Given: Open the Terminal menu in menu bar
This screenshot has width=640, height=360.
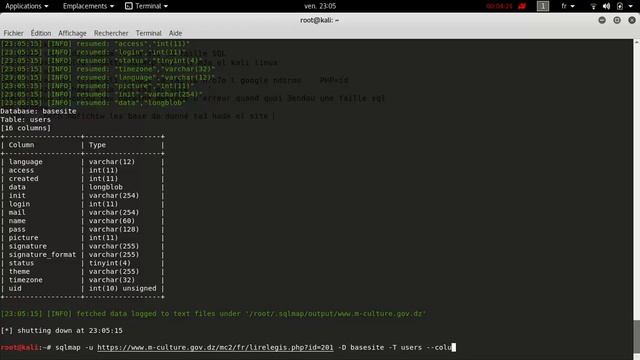Looking at the screenshot, I should [x=149, y=33].
